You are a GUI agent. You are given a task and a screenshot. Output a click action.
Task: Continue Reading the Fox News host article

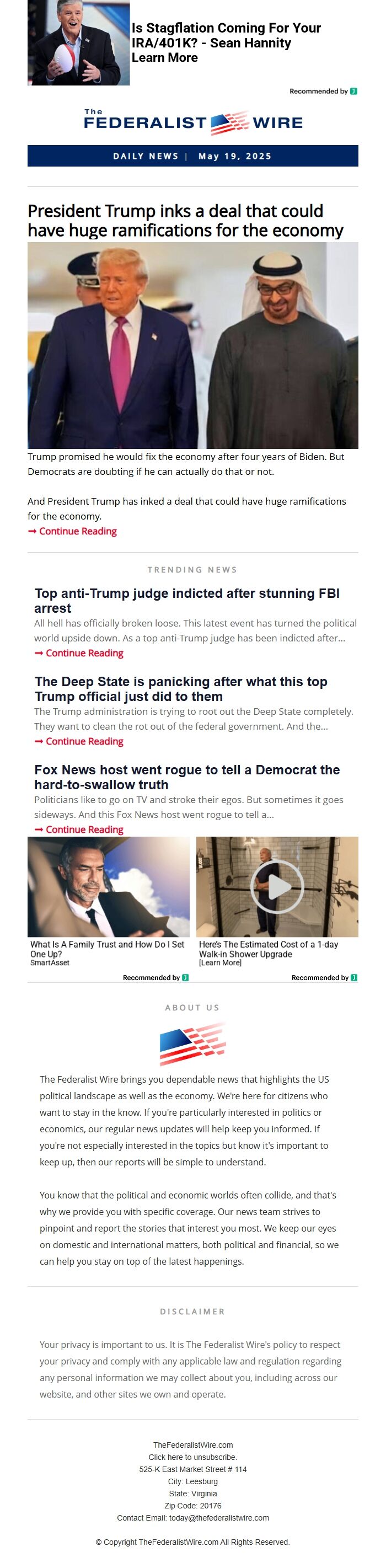coord(79,829)
